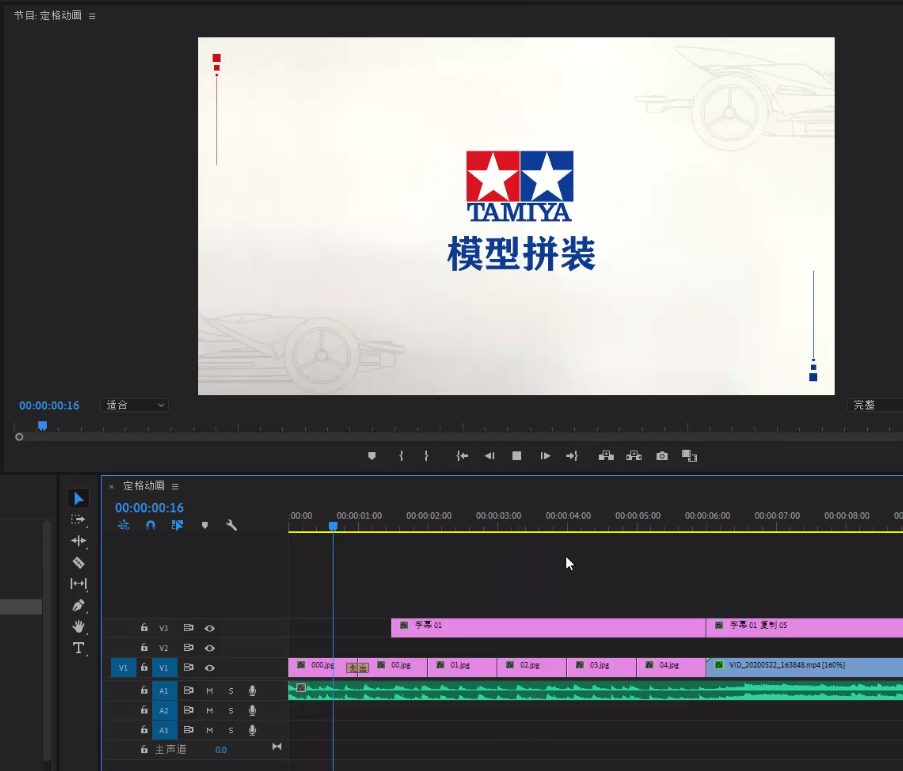Click the Extract button
Image resolution: width=903 pixels, height=771 pixels.
(x=634, y=456)
